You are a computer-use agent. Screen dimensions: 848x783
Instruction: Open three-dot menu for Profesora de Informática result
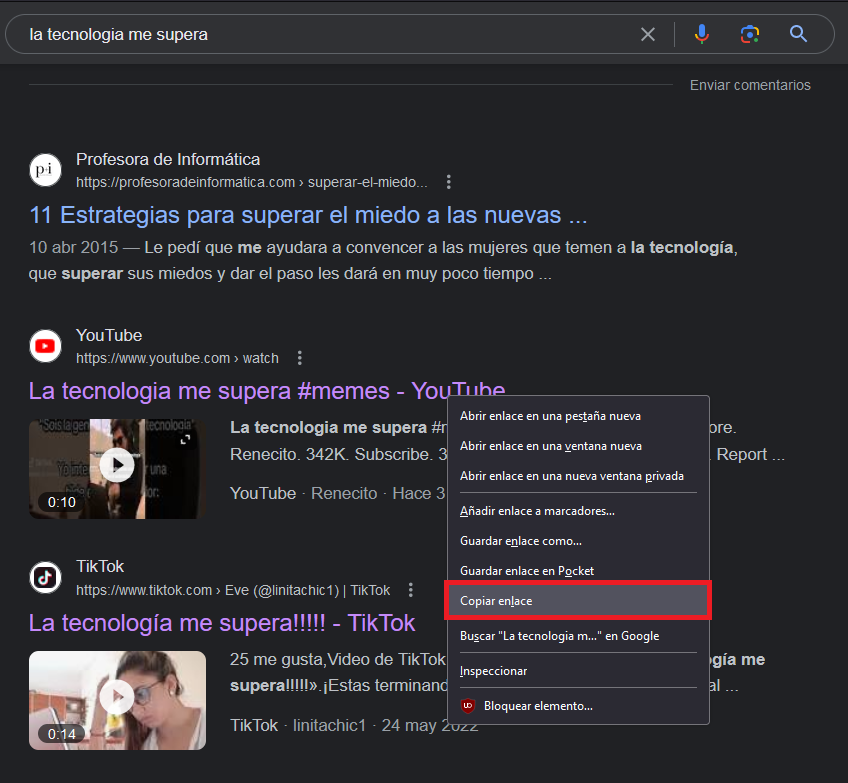coord(448,182)
